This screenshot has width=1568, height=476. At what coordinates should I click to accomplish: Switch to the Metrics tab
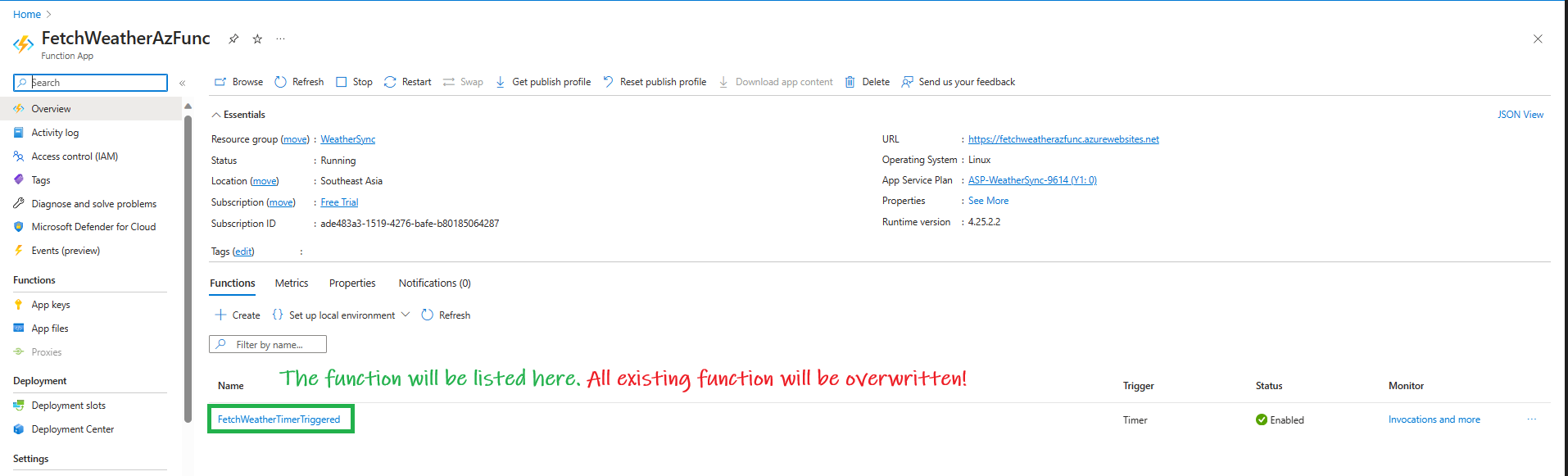click(292, 283)
